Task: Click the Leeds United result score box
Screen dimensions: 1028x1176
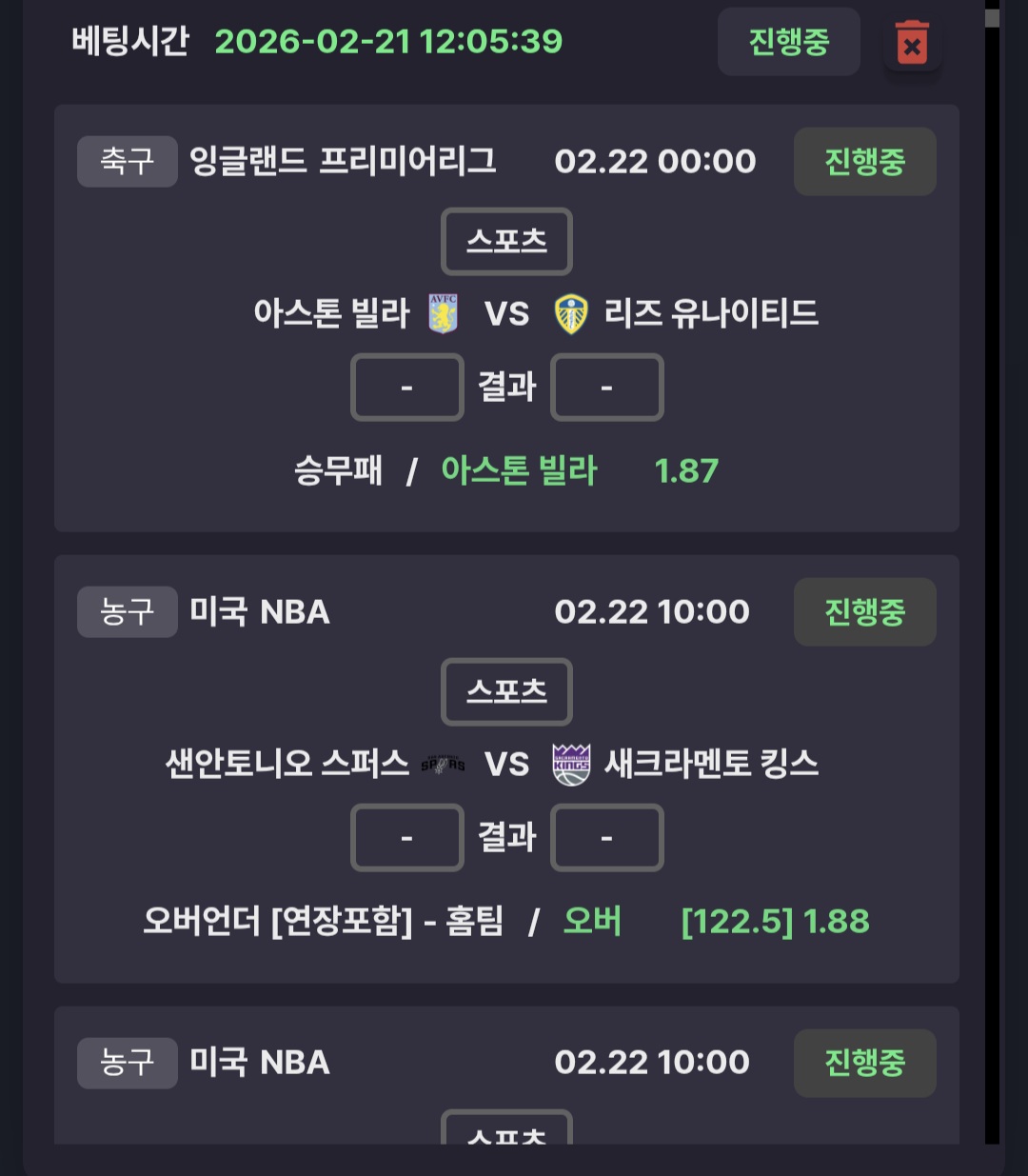Action: (x=606, y=388)
